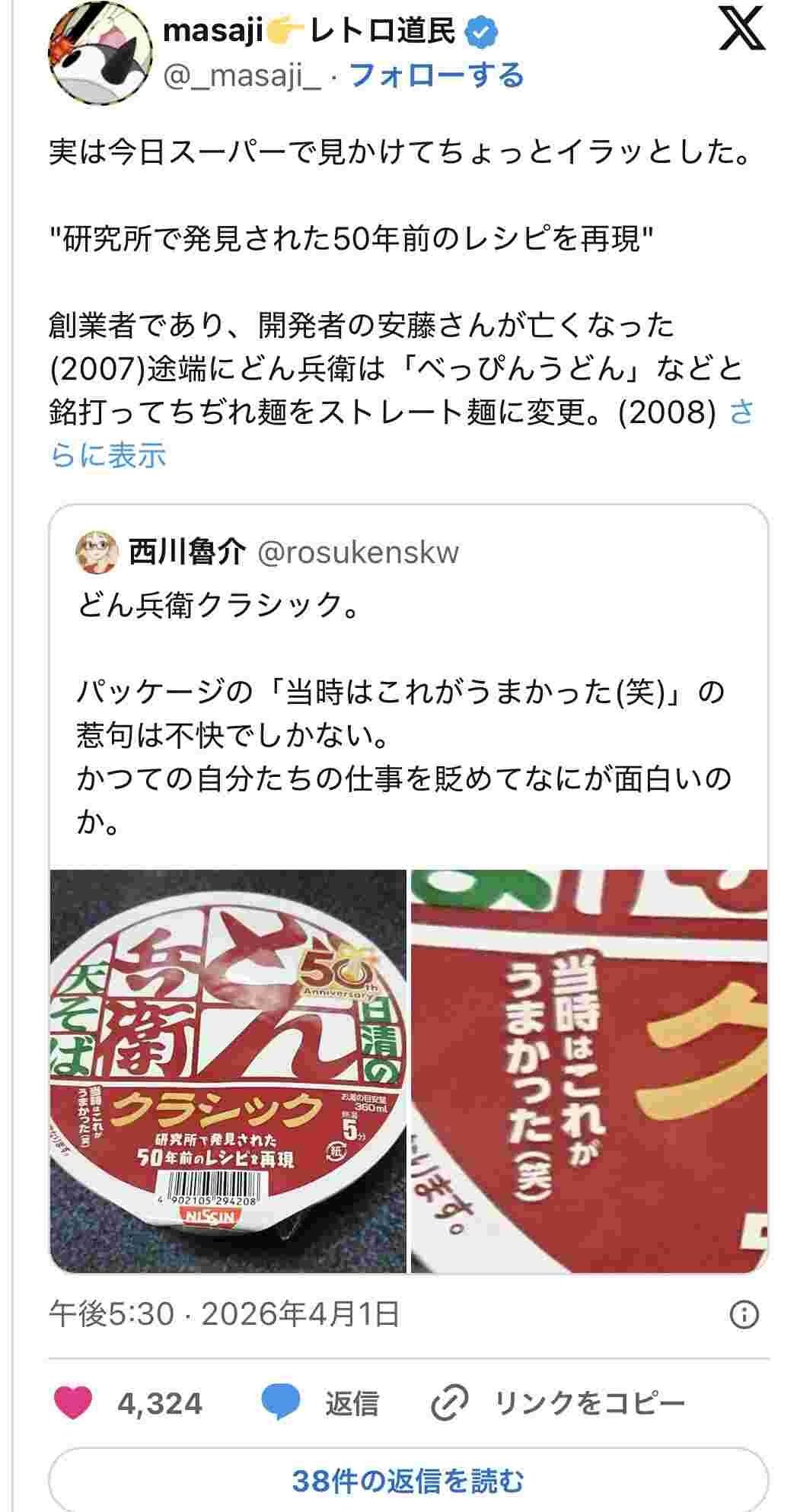797x1512 pixels.
Task: Click the 返信 reply label
Action: pyautogui.click(x=352, y=1403)
